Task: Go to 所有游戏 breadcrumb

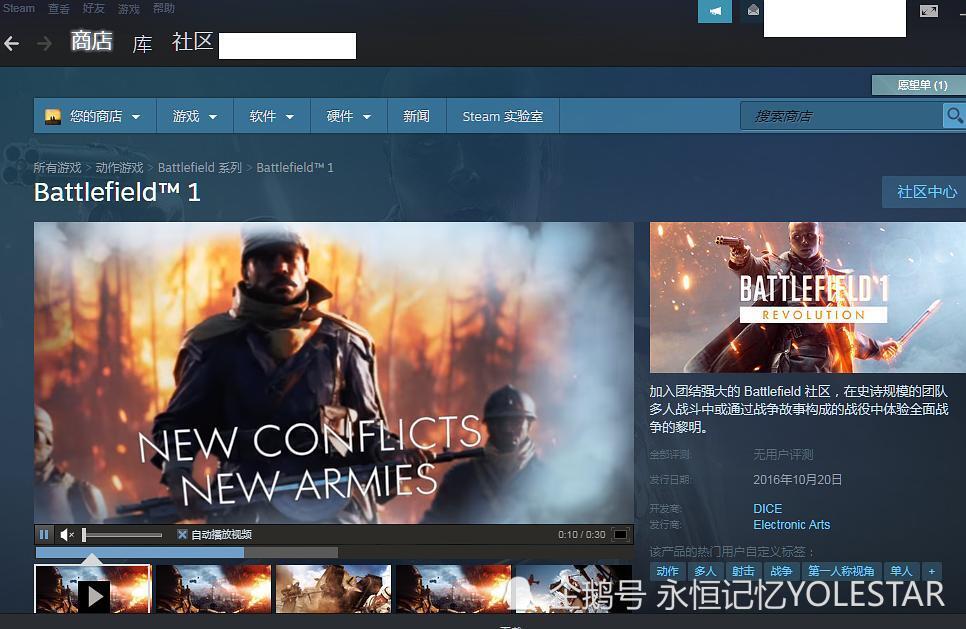Action: coord(57,168)
